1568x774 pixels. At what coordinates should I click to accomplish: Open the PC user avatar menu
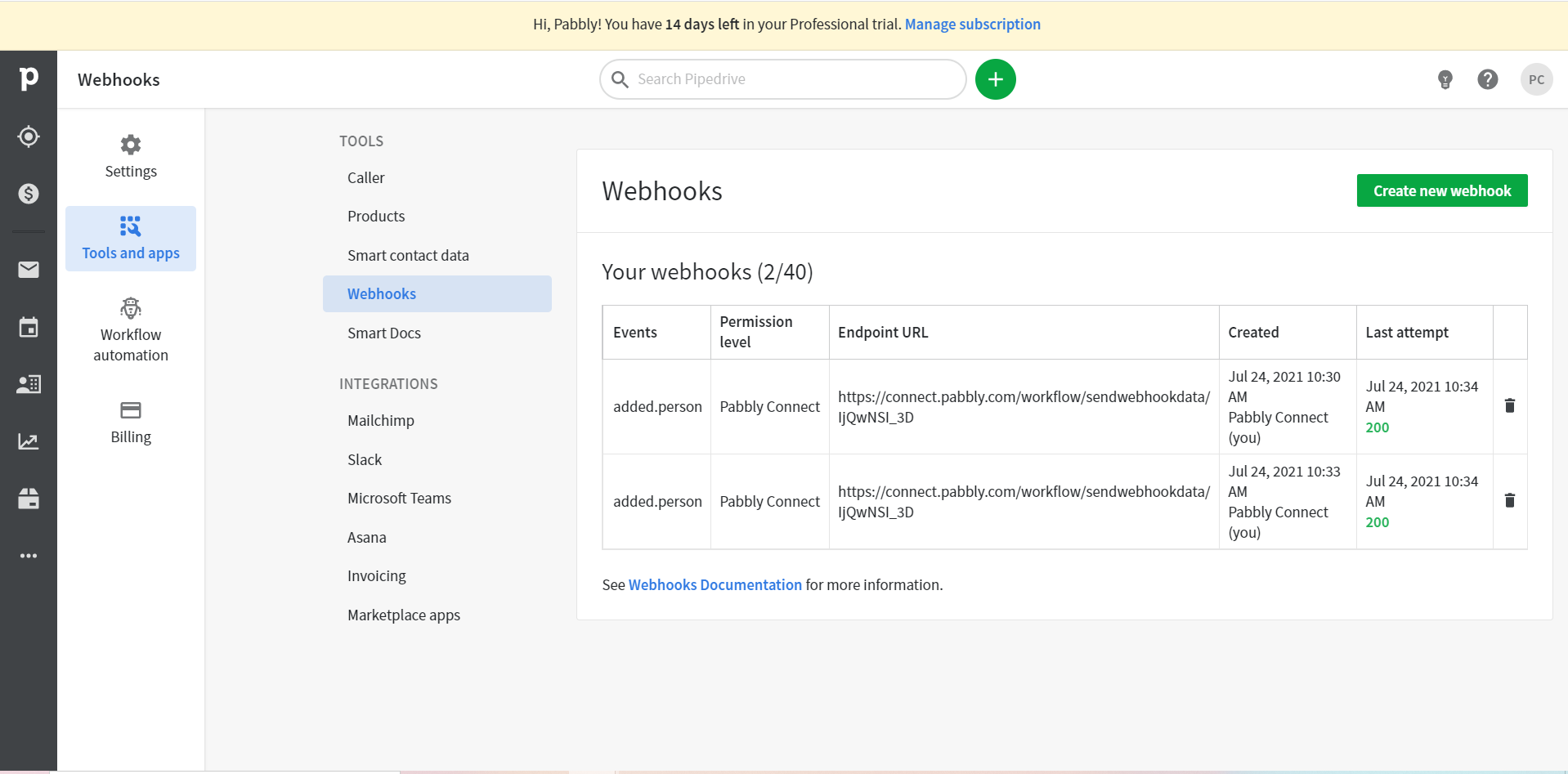pyautogui.click(x=1537, y=79)
